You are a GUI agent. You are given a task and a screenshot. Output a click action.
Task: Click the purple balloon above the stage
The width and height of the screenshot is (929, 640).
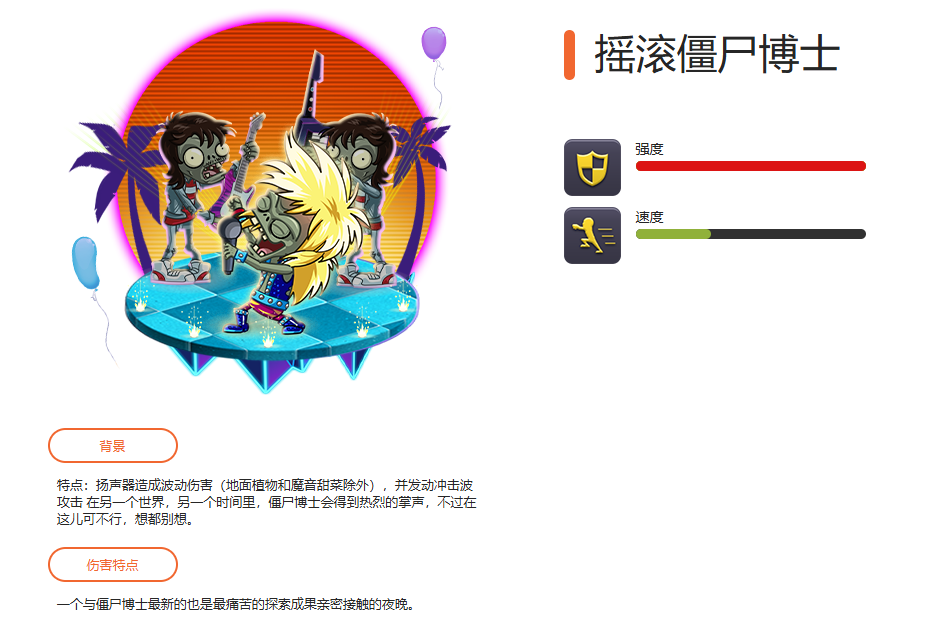tap(434, 43)
